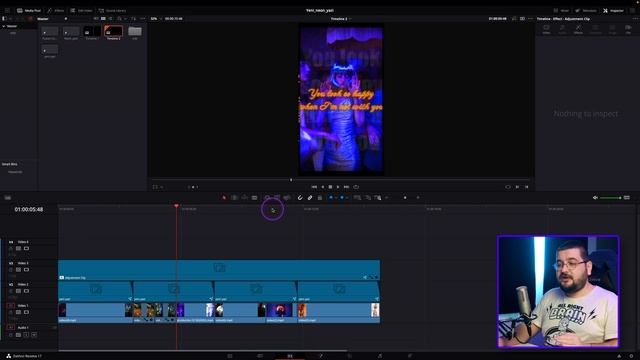Select the Trim Edit Mode tool
640x360 pixels.
pos(234,198)
